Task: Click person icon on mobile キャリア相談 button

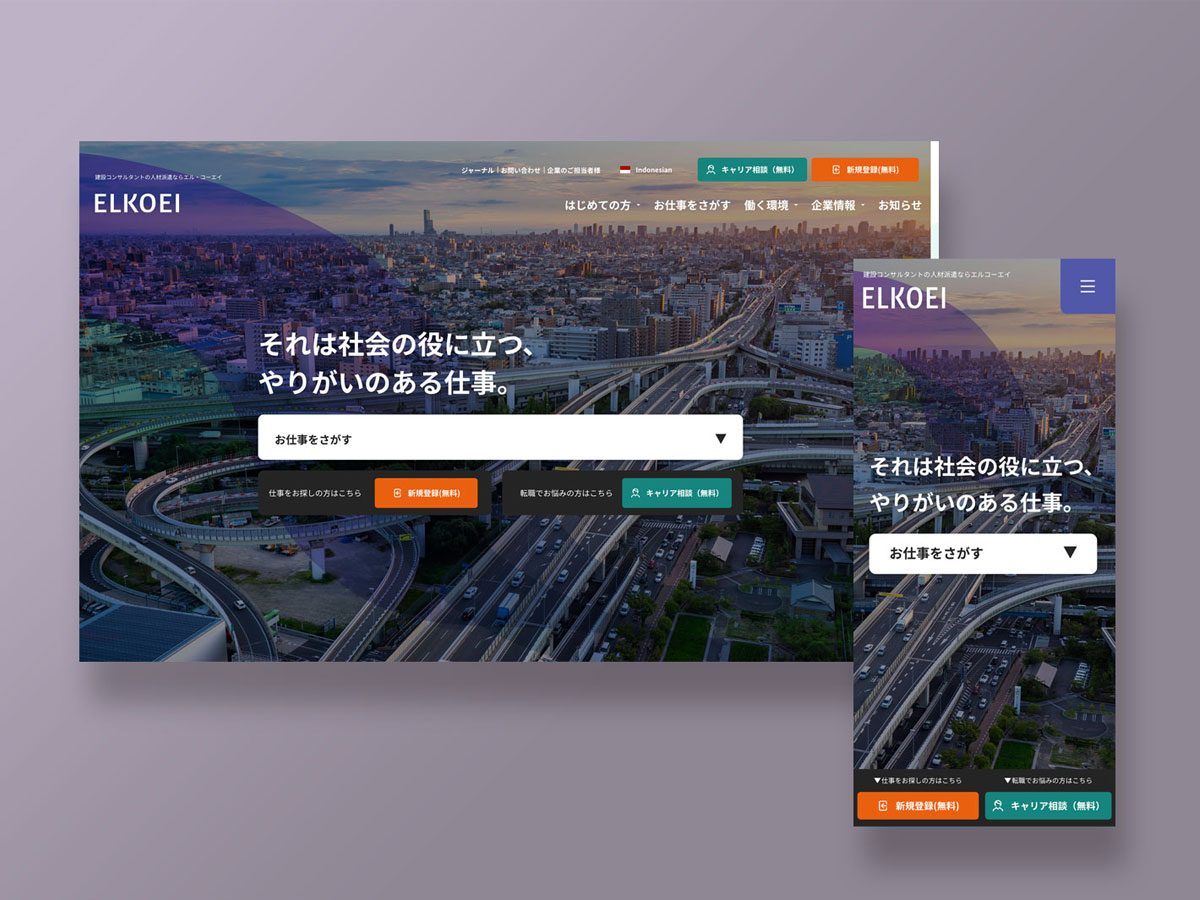Action: point(998,806)
